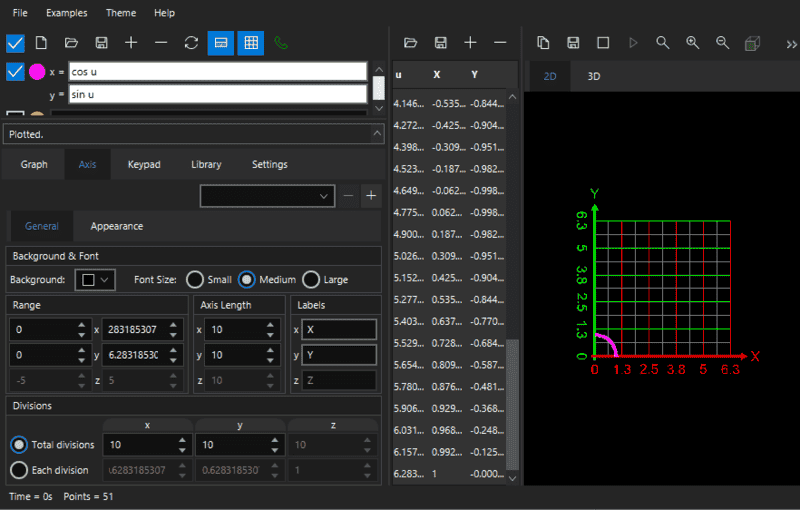The height and width of the screenshot is (510, 800).
Task: Expand the Plotted status message panel
Action: click(x=377, y=134)
